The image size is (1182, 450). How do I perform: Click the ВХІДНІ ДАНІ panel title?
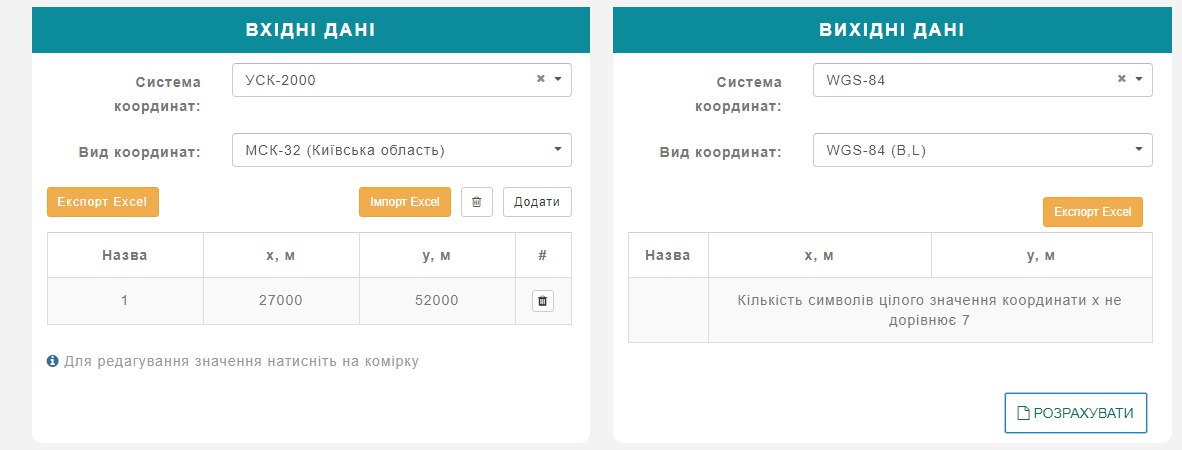(x=311, y=30)
